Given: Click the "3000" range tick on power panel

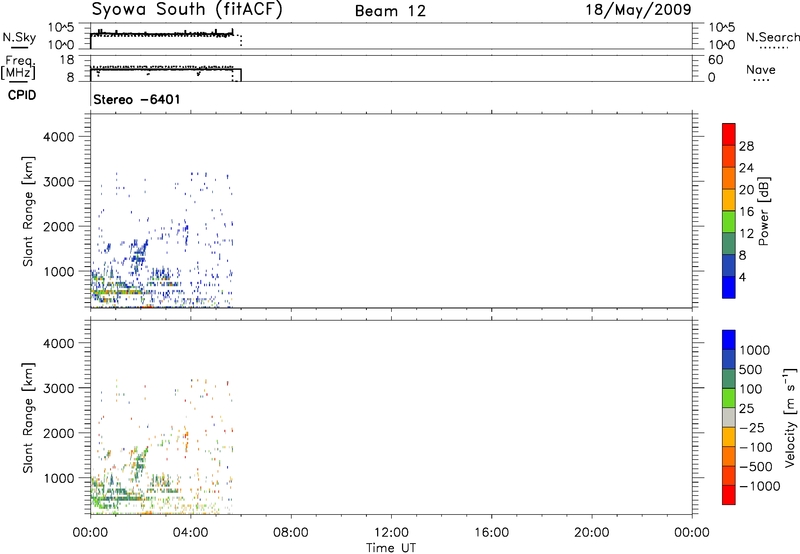Looking at the screenshot, I should tap(58, 182).
